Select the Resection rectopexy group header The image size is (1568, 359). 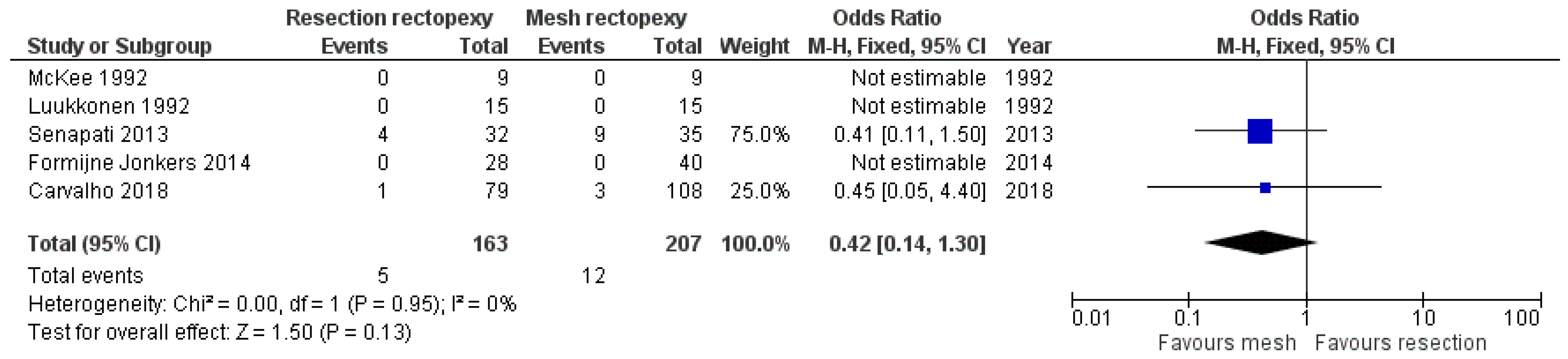click(x=389, y=17)
